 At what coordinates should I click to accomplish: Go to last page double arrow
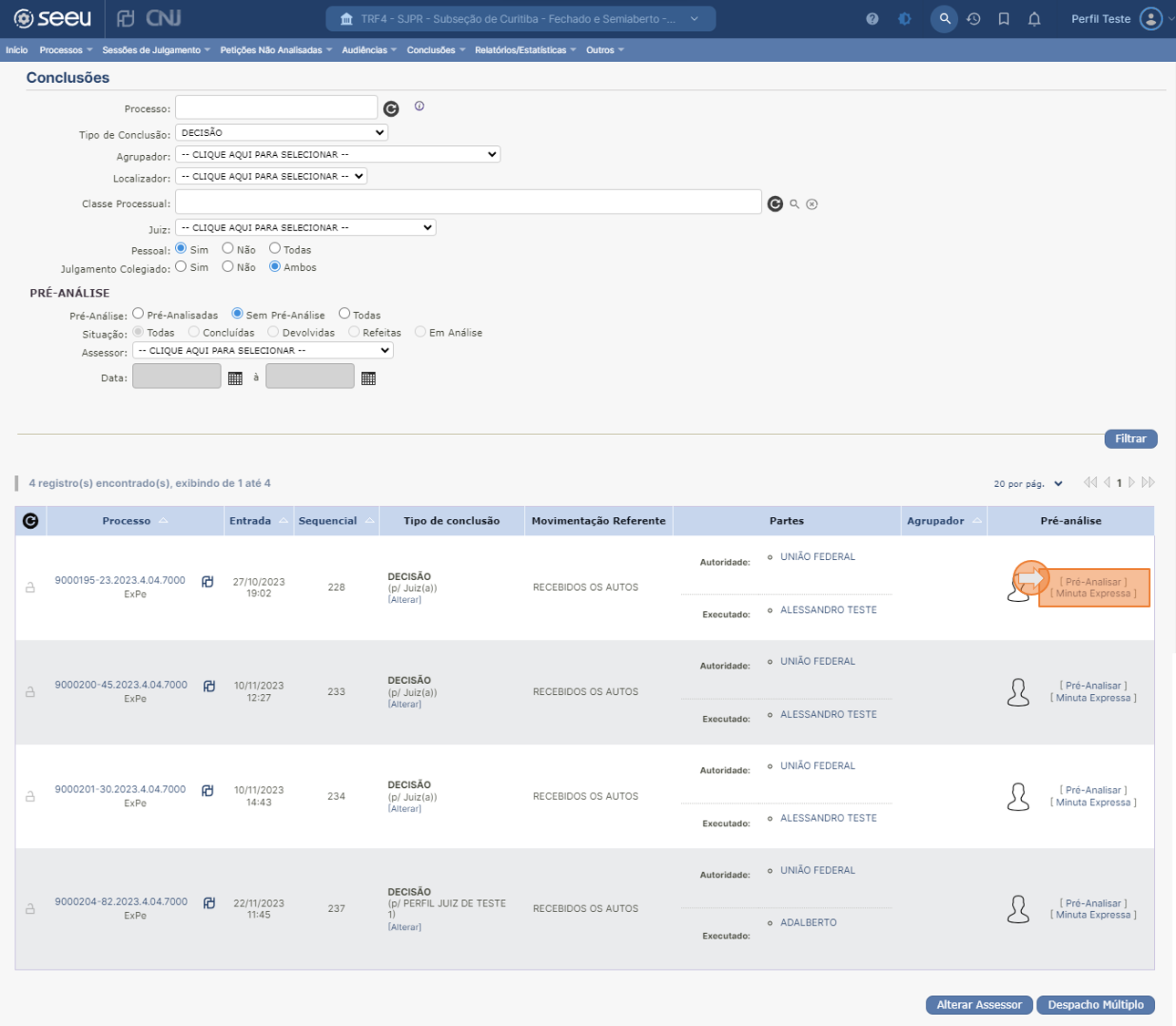tap(1149, 482)
